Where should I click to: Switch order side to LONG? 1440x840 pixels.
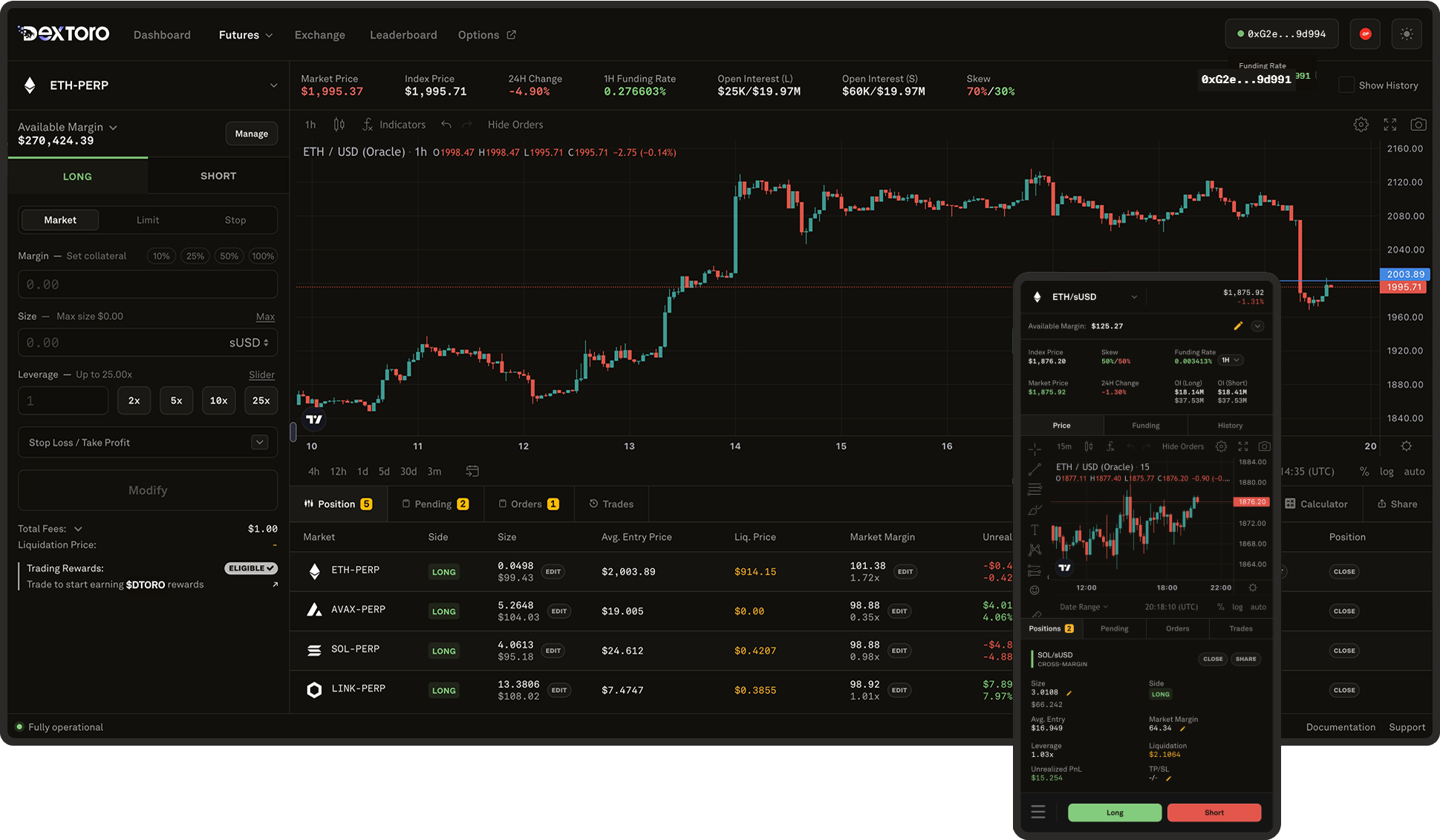click(77, 176)
